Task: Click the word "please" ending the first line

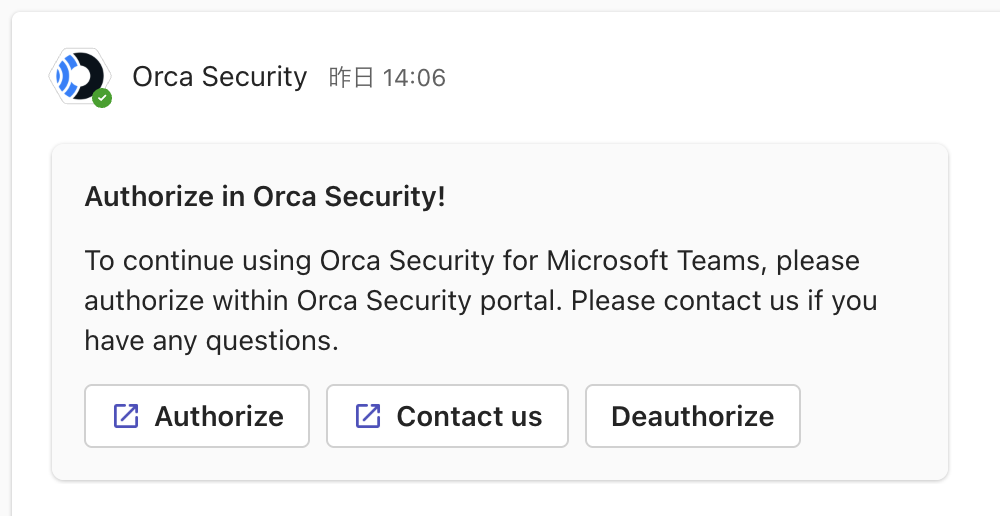Action: click(818, 262)
